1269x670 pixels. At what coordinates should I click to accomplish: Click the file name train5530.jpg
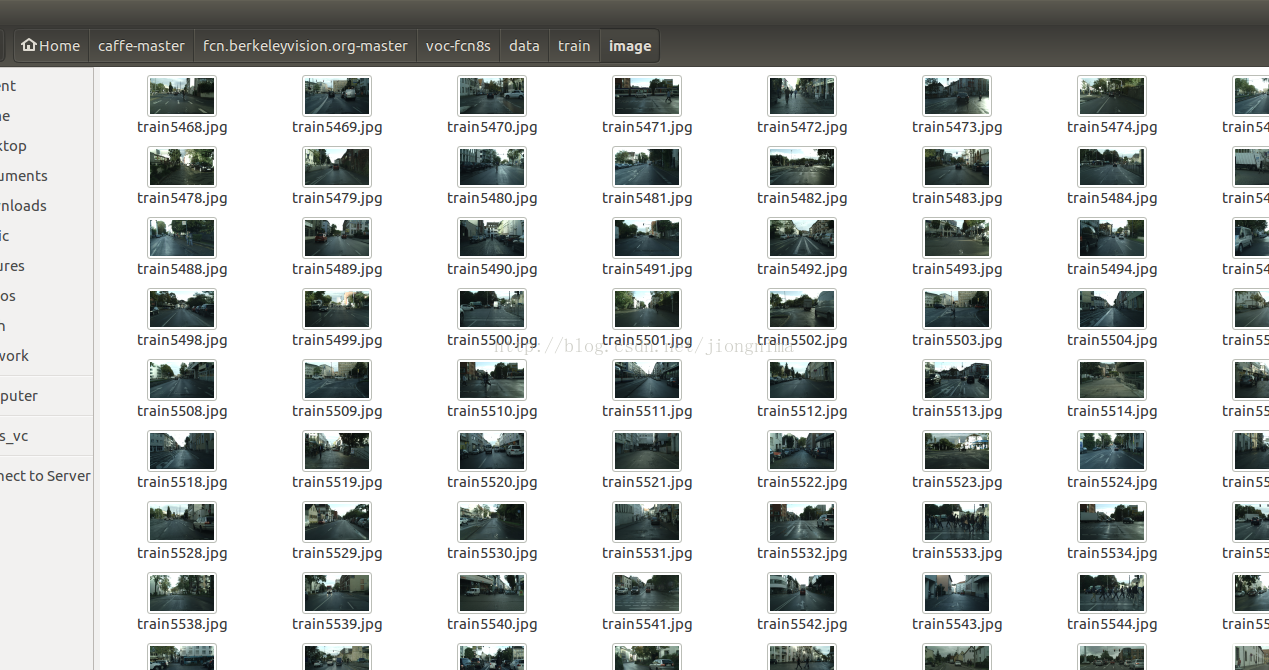[x=492, y=553]
